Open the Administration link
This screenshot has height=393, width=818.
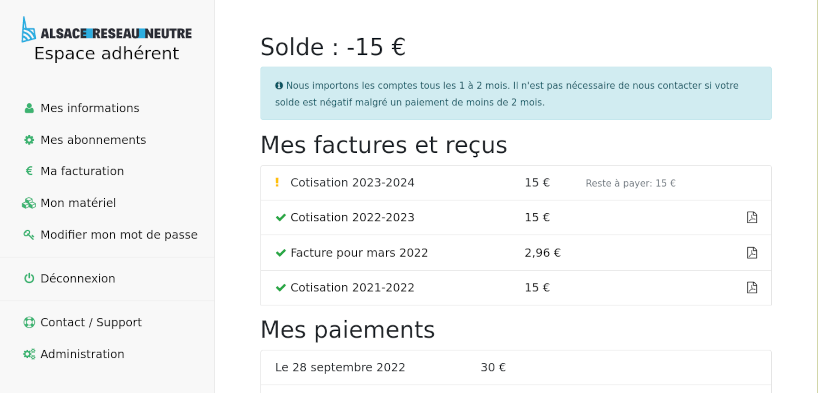click(82, 354)
